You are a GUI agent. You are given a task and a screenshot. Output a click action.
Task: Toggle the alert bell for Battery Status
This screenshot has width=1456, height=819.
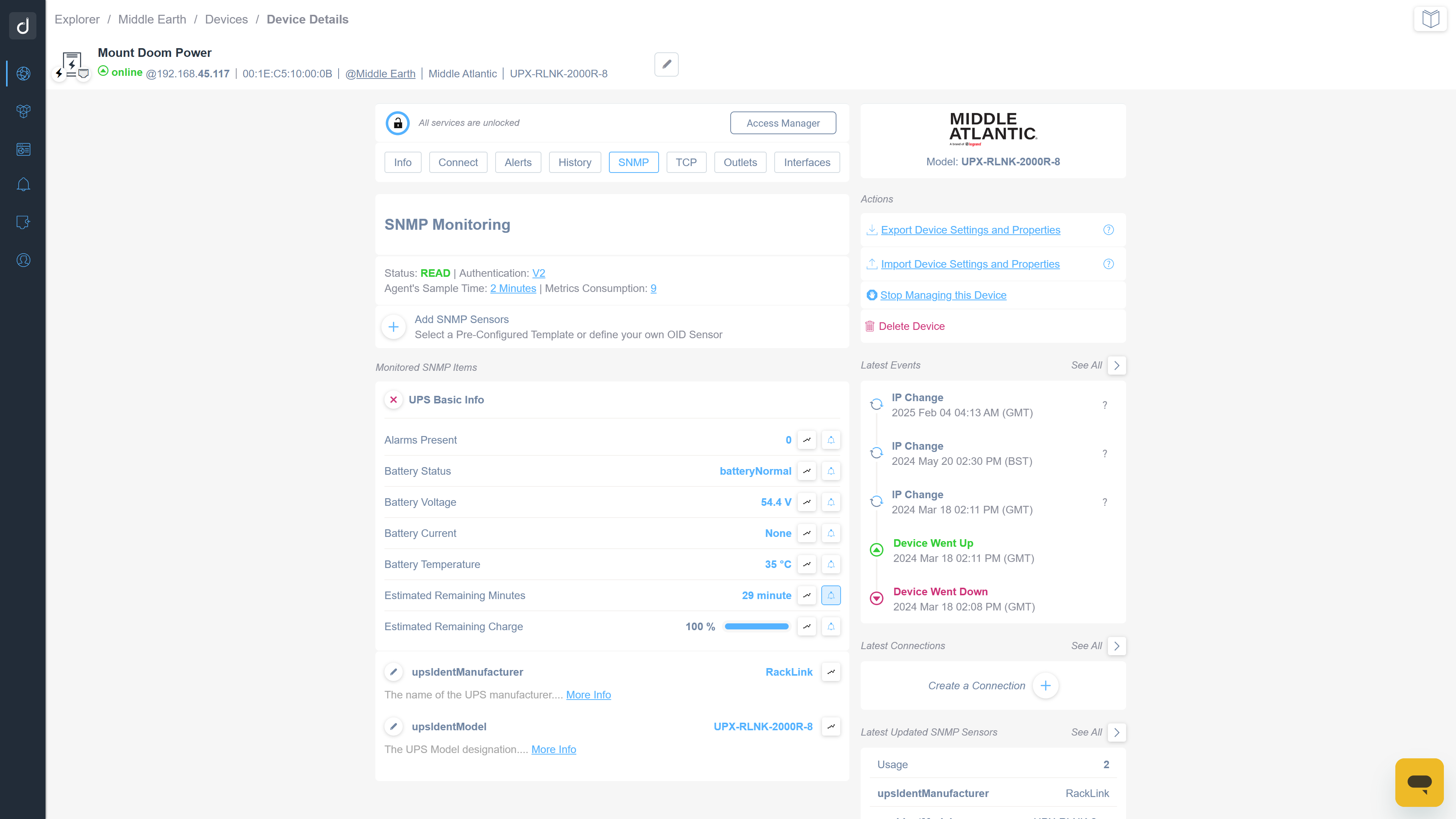830,471
